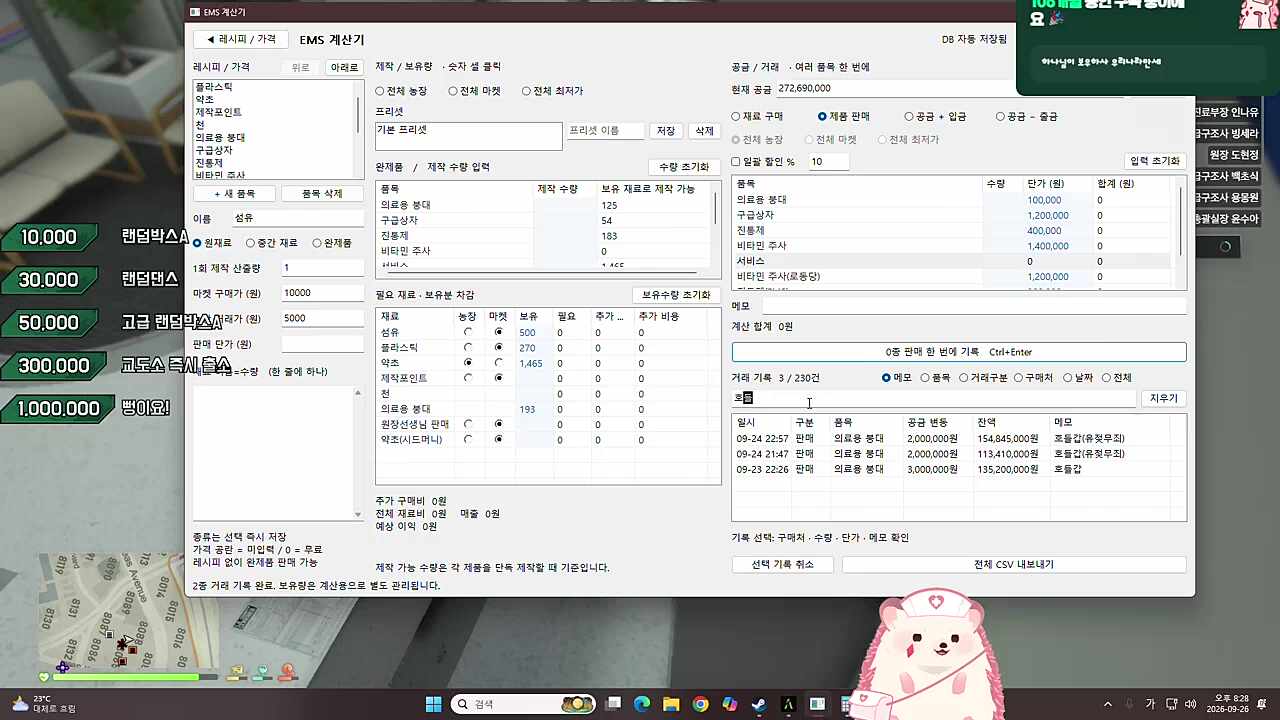This screenshot has width=1280, height=720.
Task: Switch the Korean IME indicator 가
Action: (1150, 704)
